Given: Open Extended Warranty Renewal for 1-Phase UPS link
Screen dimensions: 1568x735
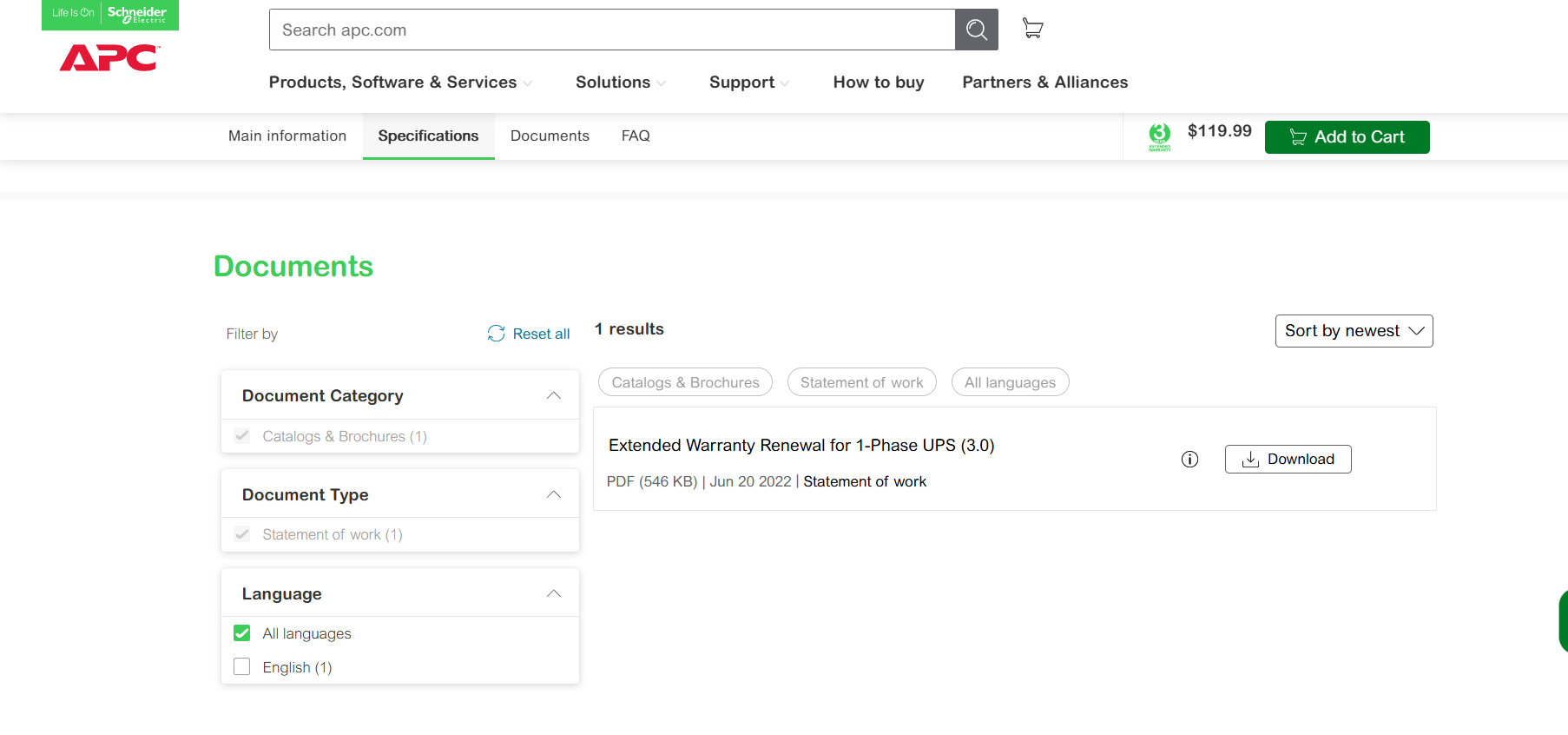Looking at the screenshot, I should (x=801, y=446).
